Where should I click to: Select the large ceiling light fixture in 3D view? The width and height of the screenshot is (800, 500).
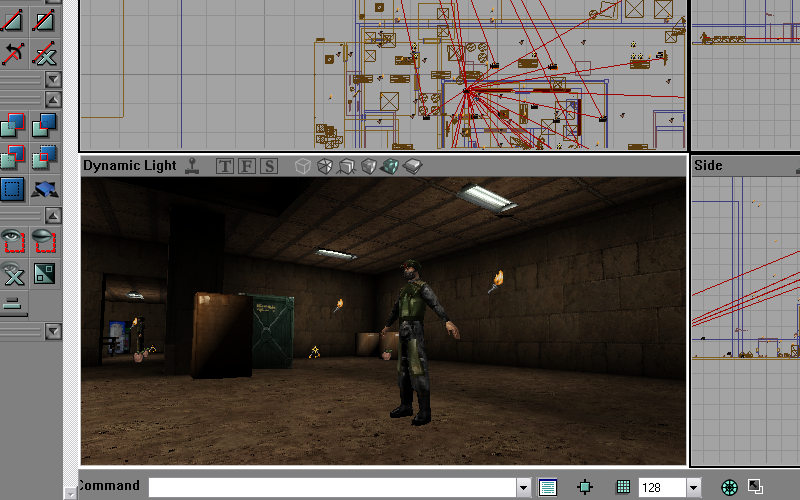[x=486, y=199]
